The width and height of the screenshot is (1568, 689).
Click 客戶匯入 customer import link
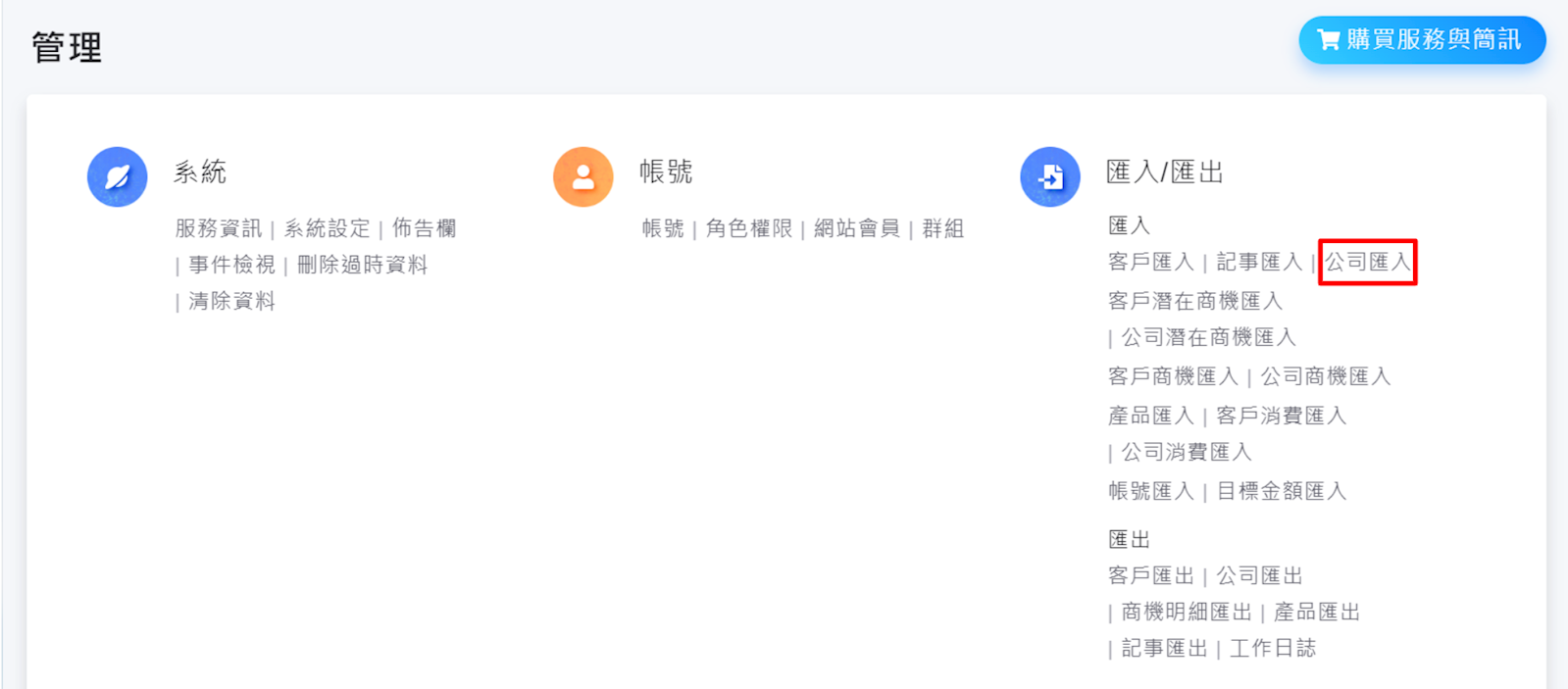point(1150,262)
